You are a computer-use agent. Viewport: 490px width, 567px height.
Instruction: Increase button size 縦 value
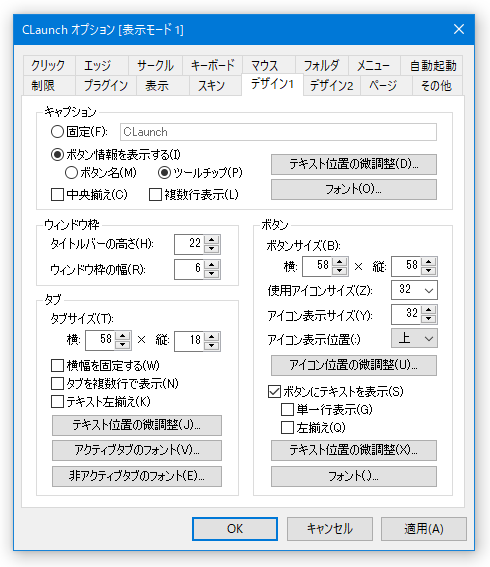tap(429, 262)
